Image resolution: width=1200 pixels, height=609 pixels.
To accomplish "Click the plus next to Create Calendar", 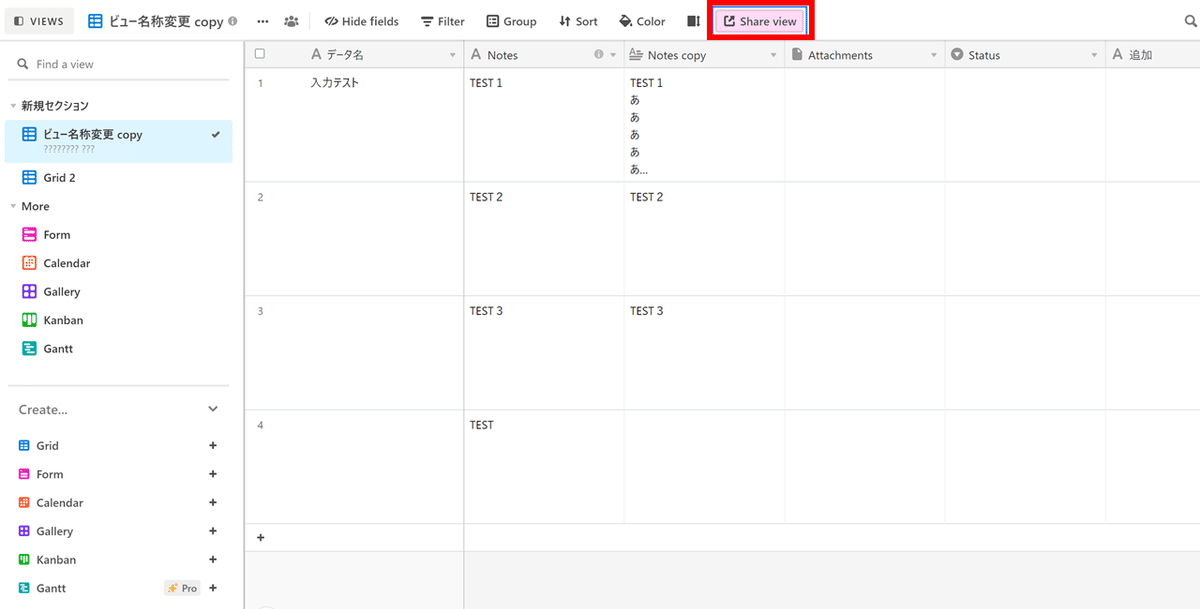I will (212, 503).
